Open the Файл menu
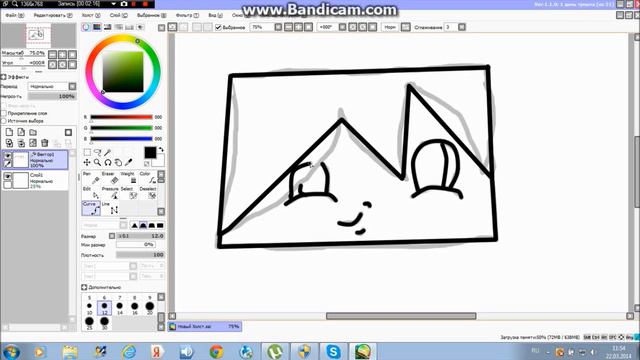Viewport: 640px width, 360px height. point(14,15)
